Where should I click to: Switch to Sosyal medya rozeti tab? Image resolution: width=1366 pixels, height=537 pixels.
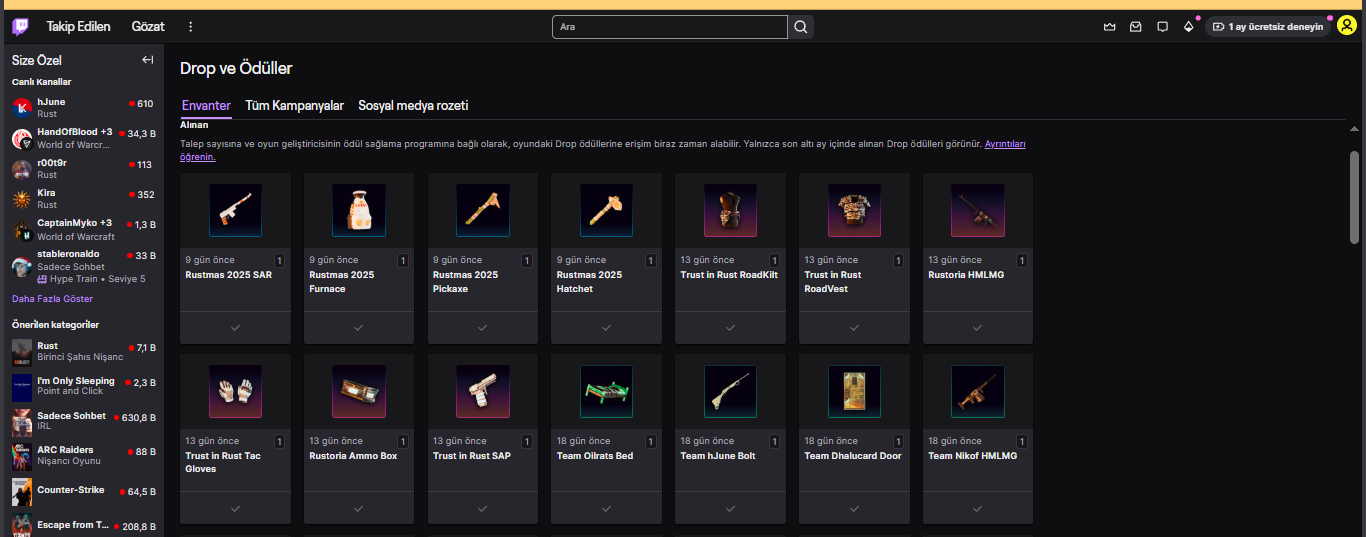pyautogui.click(x=413, y=105)
